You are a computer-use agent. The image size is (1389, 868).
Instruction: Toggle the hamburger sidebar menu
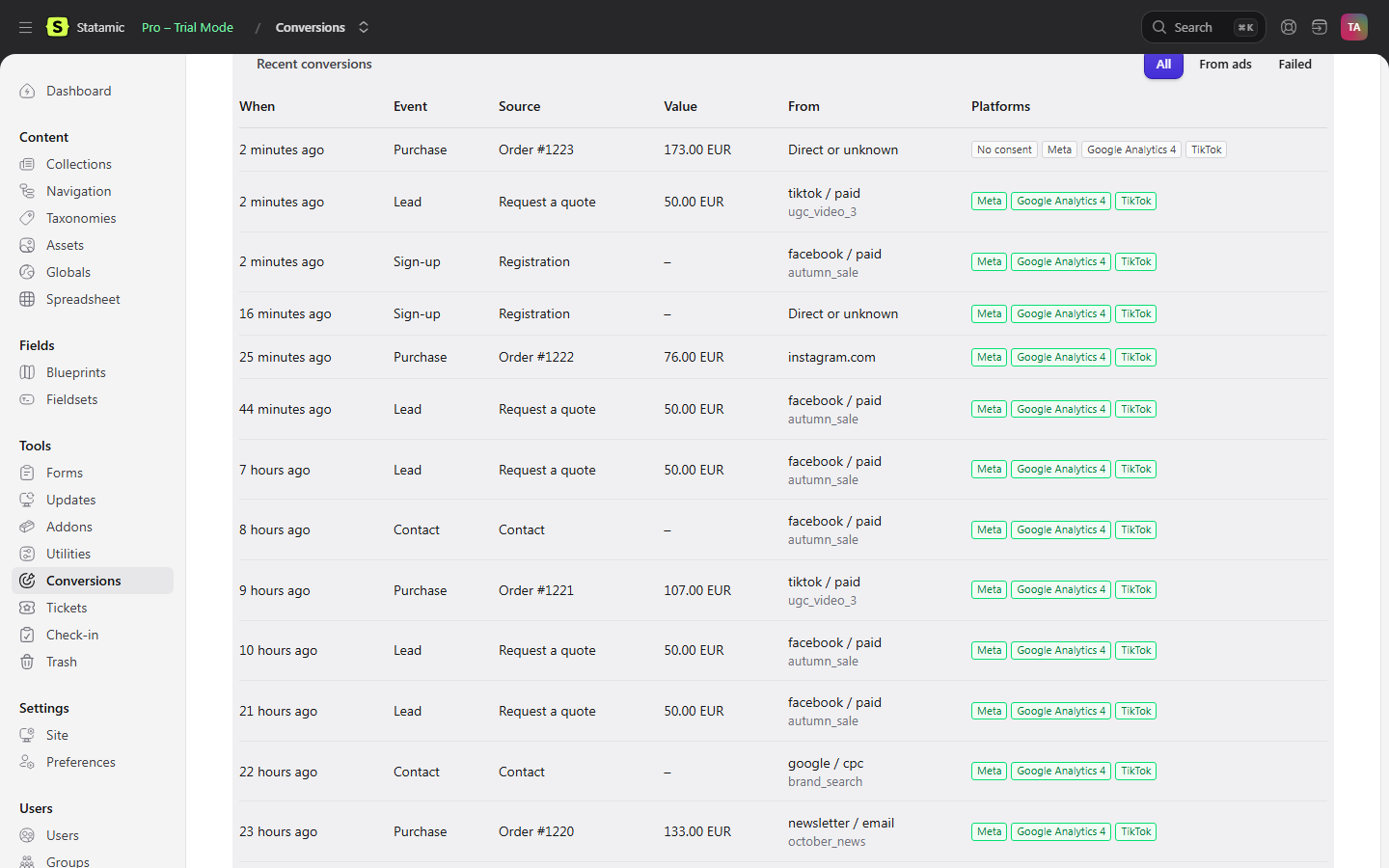(x=25, y=27)
